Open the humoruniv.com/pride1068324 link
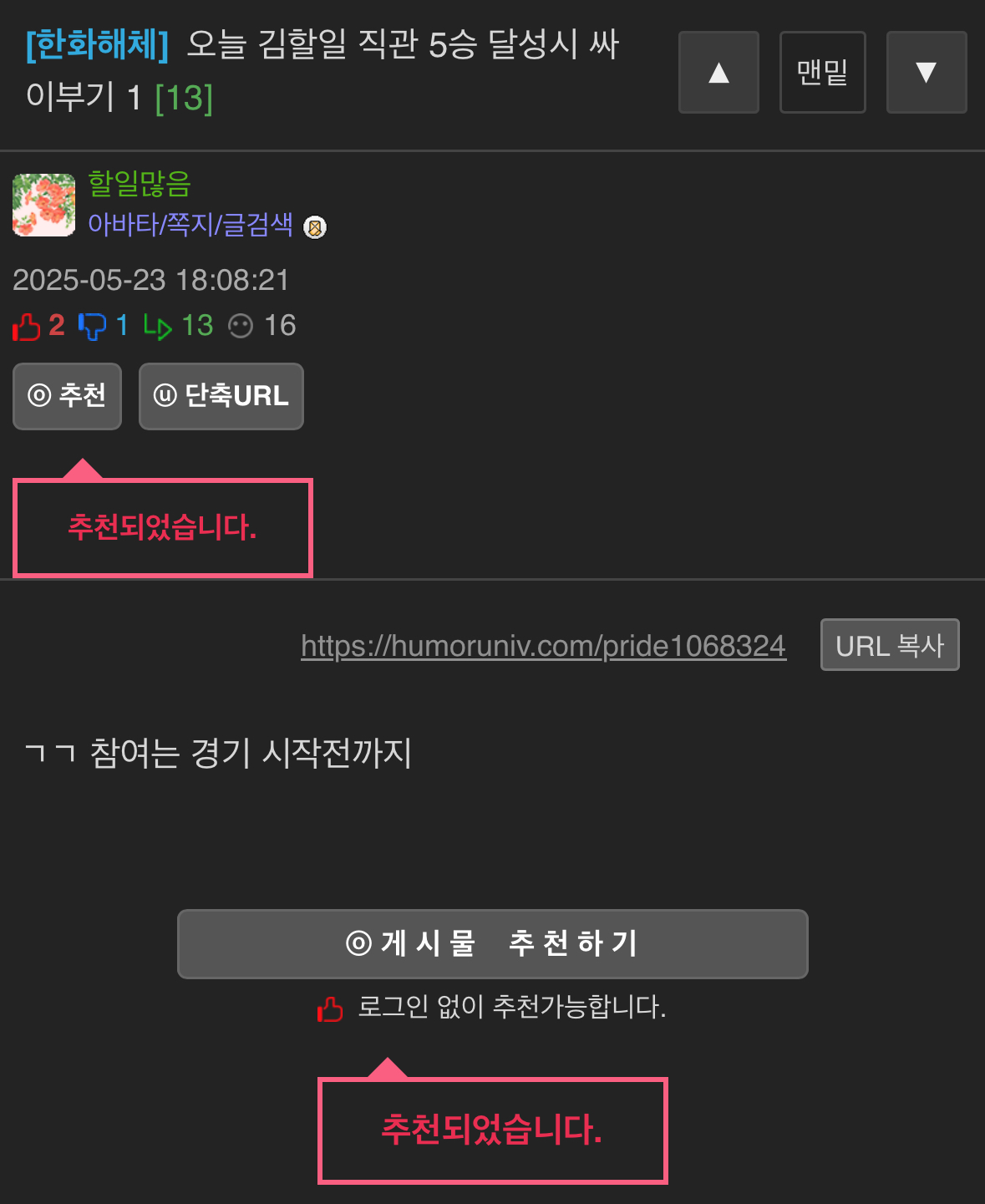Screen dimensions: 985x1204 [543, 646]
